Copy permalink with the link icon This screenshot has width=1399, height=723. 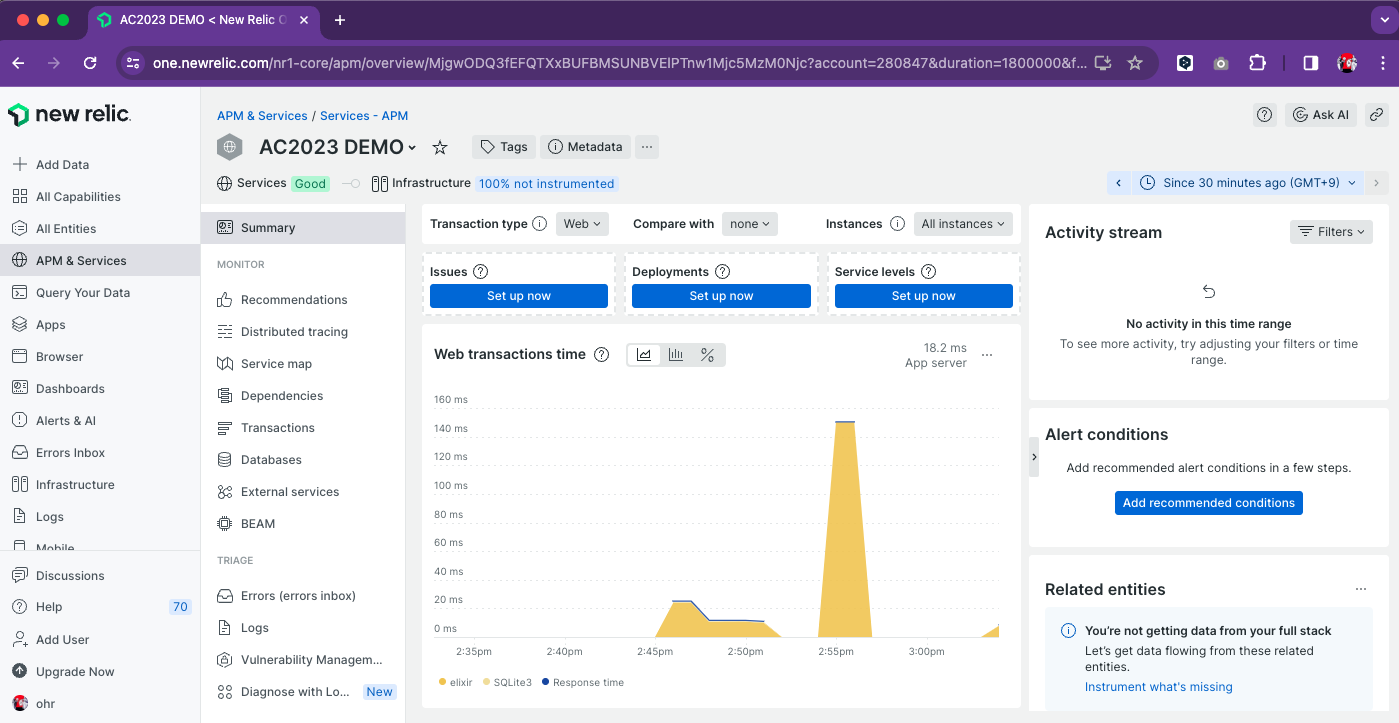pyautogui.click(x=1376, y=115)
